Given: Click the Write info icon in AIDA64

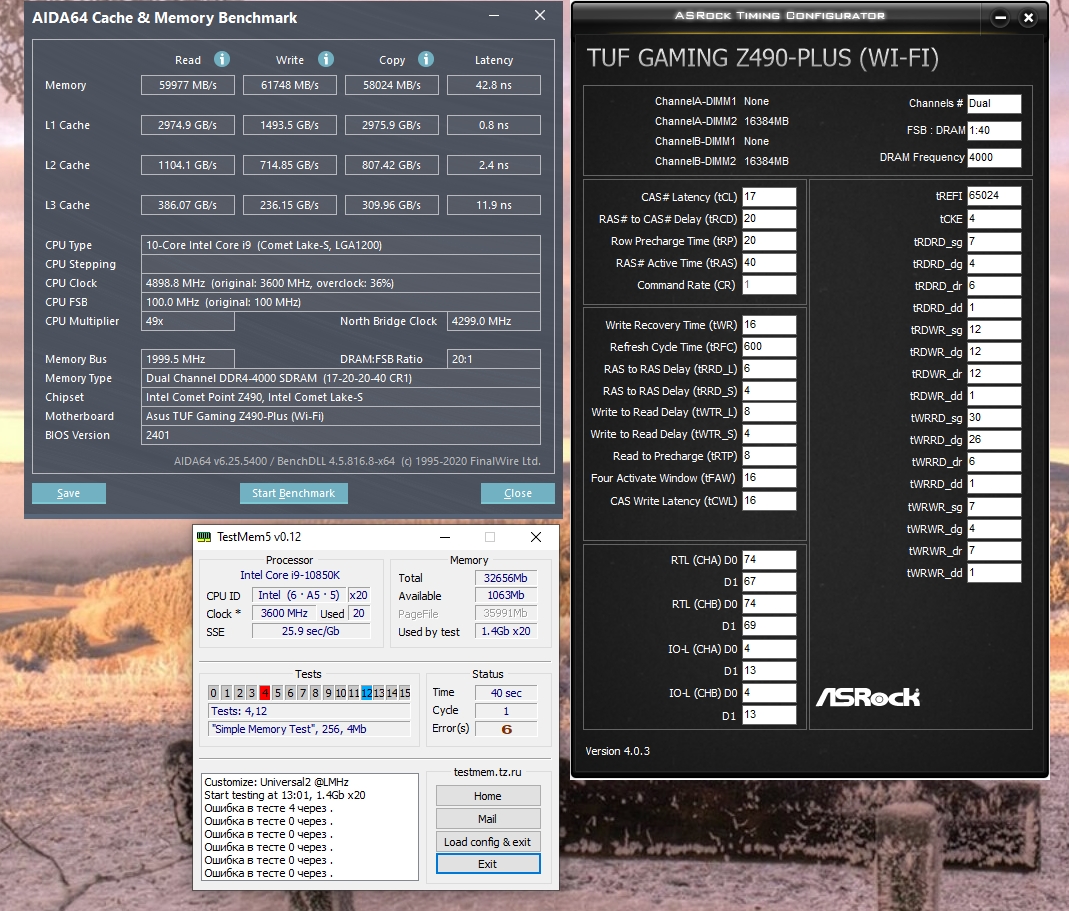Looking at the screenshot, I should 326,59.
